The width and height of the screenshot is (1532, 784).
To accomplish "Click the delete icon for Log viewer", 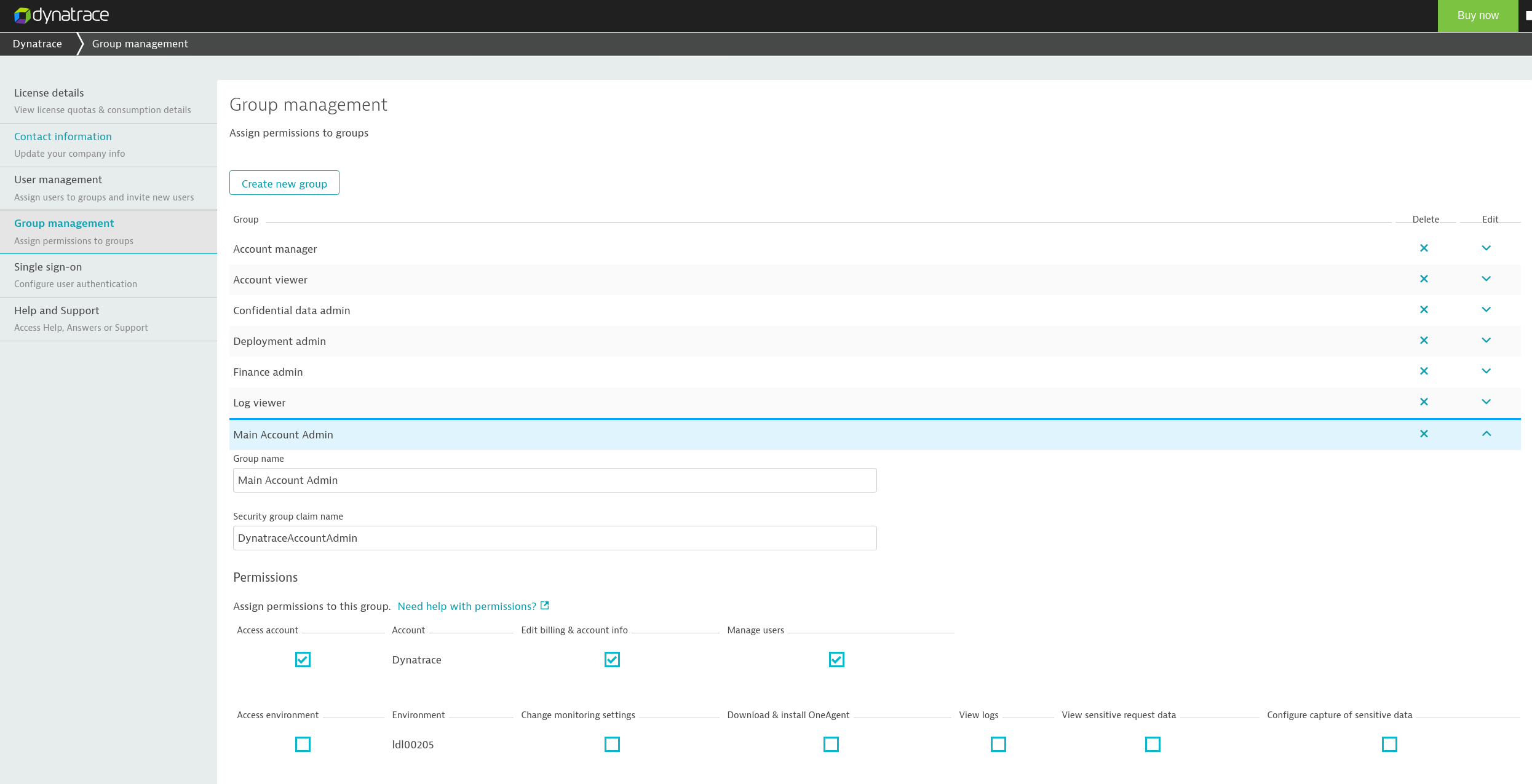I will pos(1424,402).
